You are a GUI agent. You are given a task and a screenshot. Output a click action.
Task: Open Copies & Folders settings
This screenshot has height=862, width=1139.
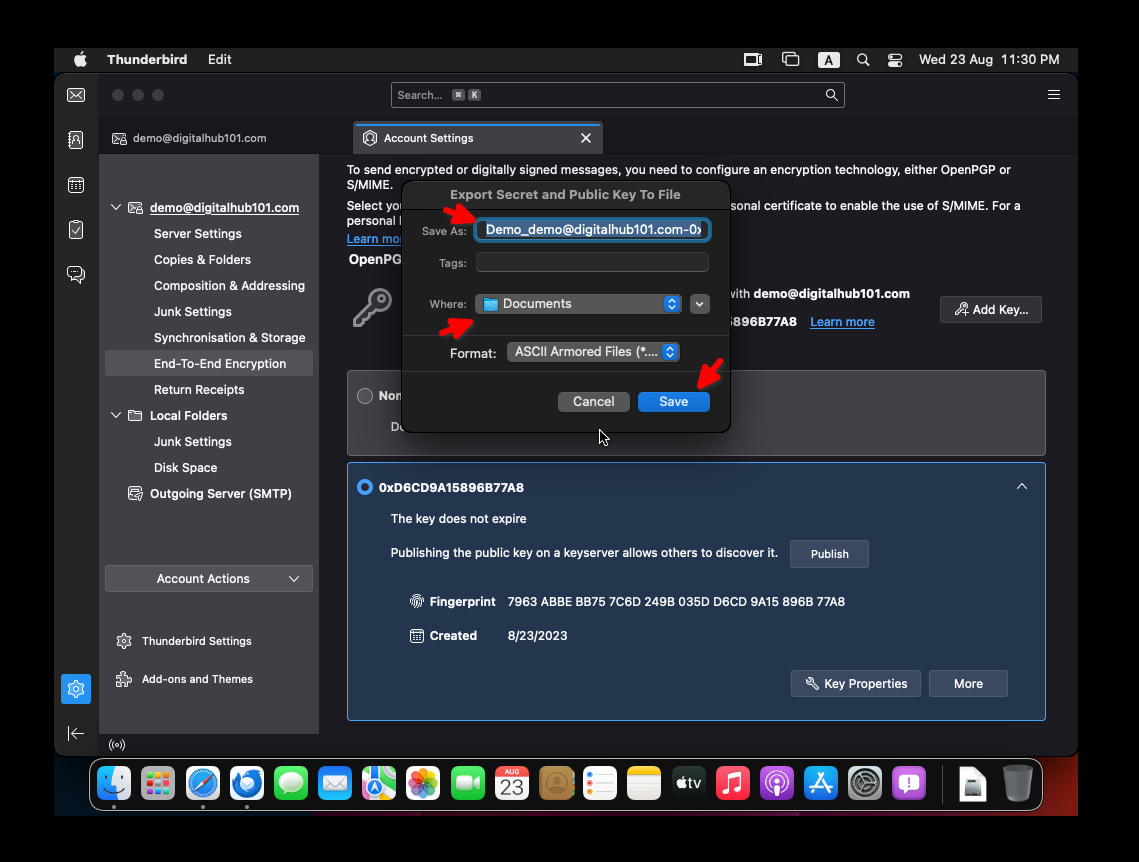click(x=202, y=260)
